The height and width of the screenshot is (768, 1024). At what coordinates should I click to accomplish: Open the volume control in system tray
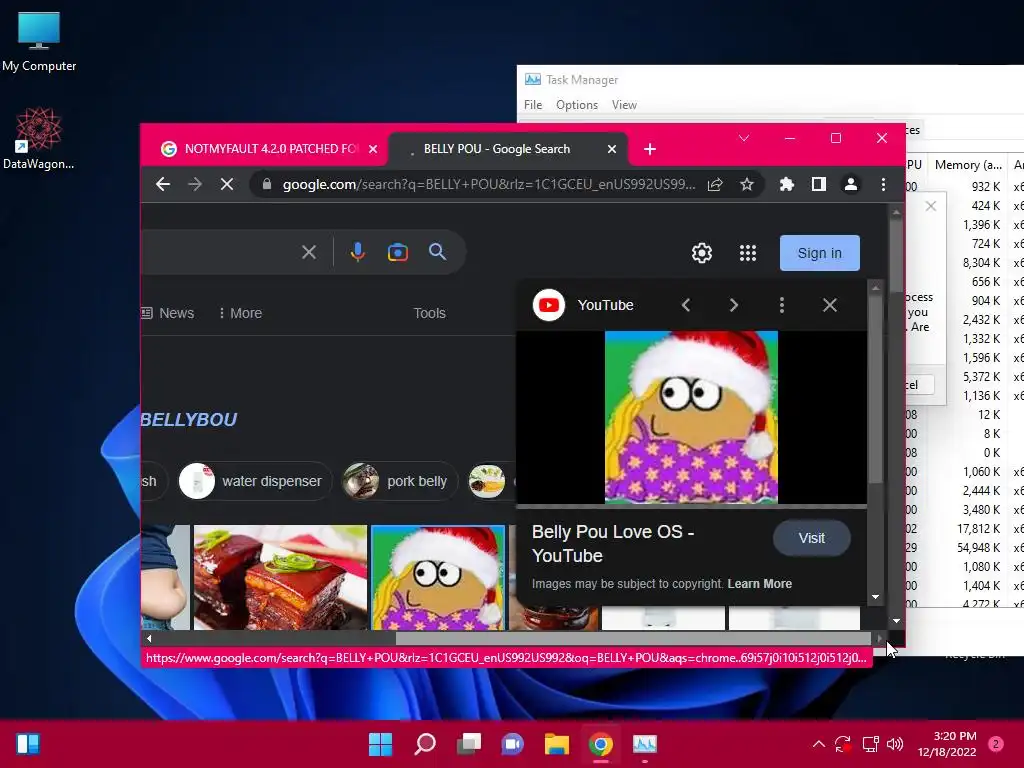(895, 744)
